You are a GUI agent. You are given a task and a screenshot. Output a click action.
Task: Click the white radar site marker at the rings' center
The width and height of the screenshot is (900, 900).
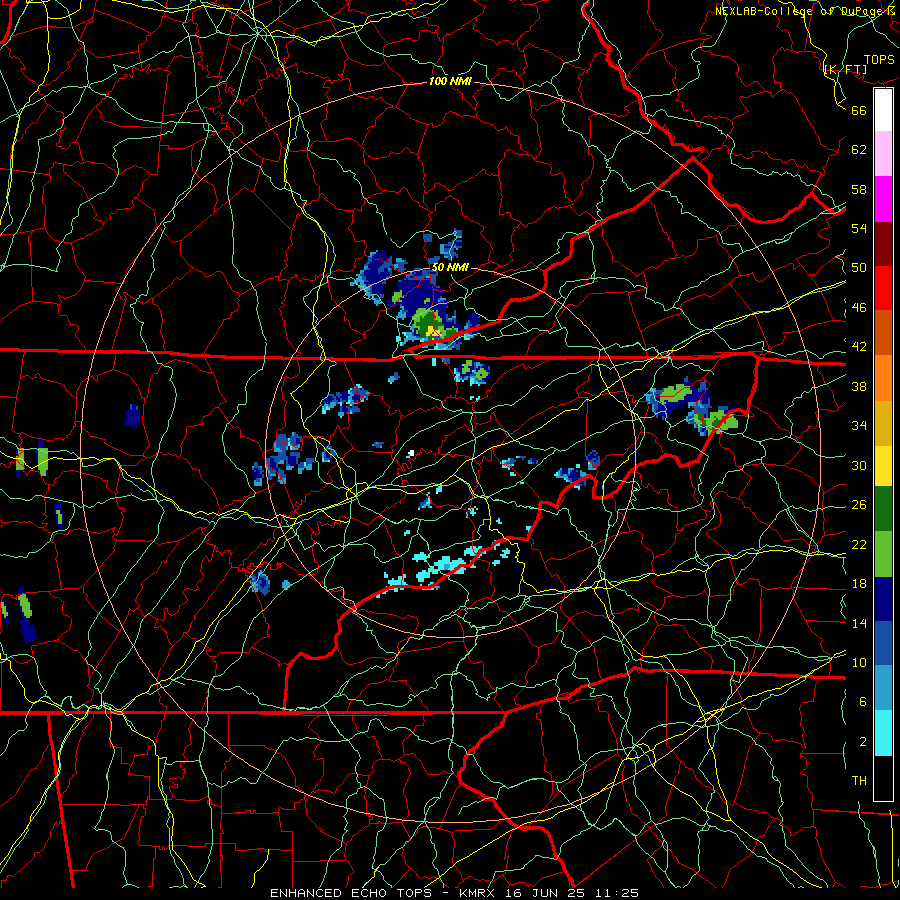coord(411,453)
